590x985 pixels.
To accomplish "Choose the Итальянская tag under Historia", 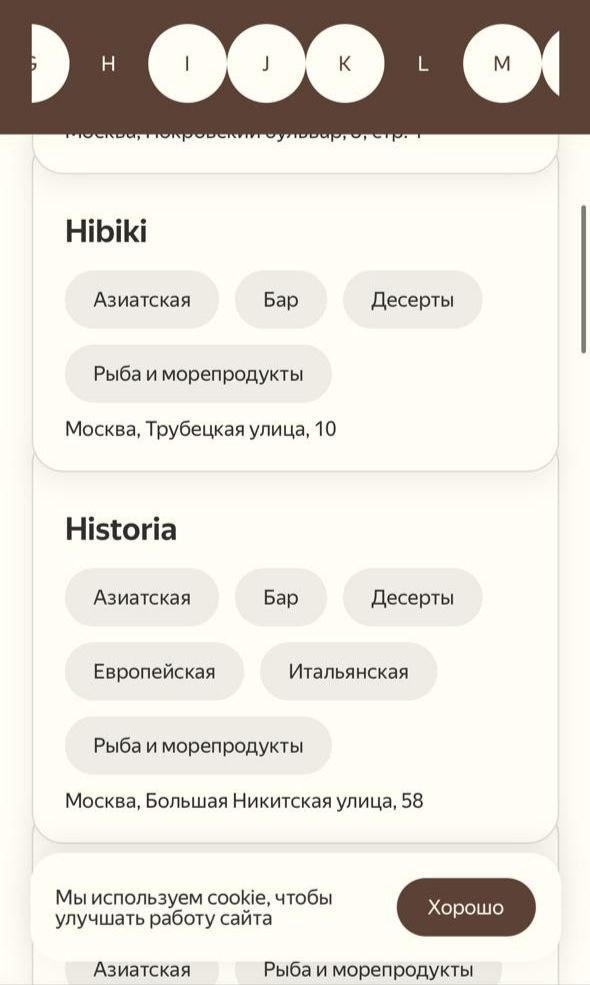I will click(348, 671).
